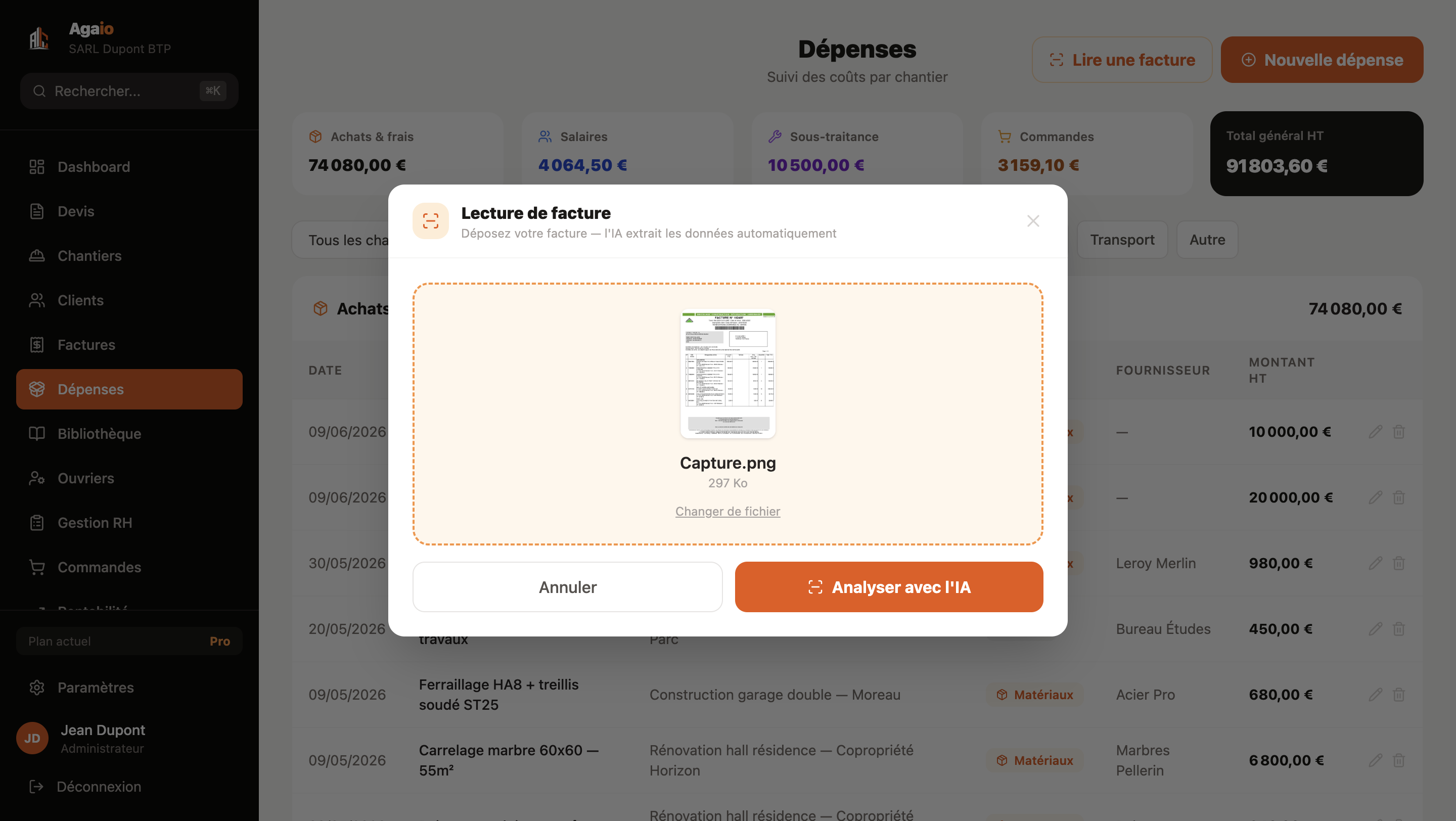Screen dimensions: 1456x821
Task: Edit the 10 000,00 € expense row
Action: coord(1375,432)
